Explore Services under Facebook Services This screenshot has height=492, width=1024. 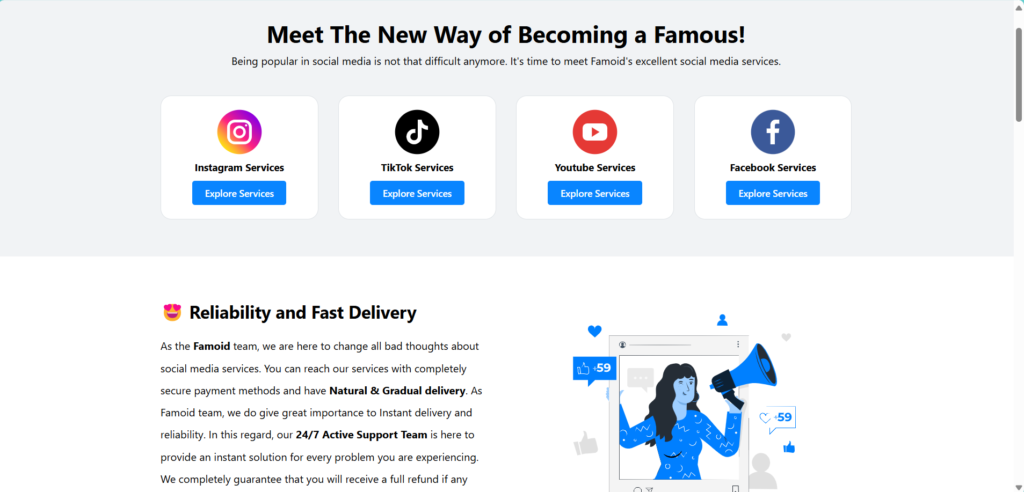coord(773,193)
